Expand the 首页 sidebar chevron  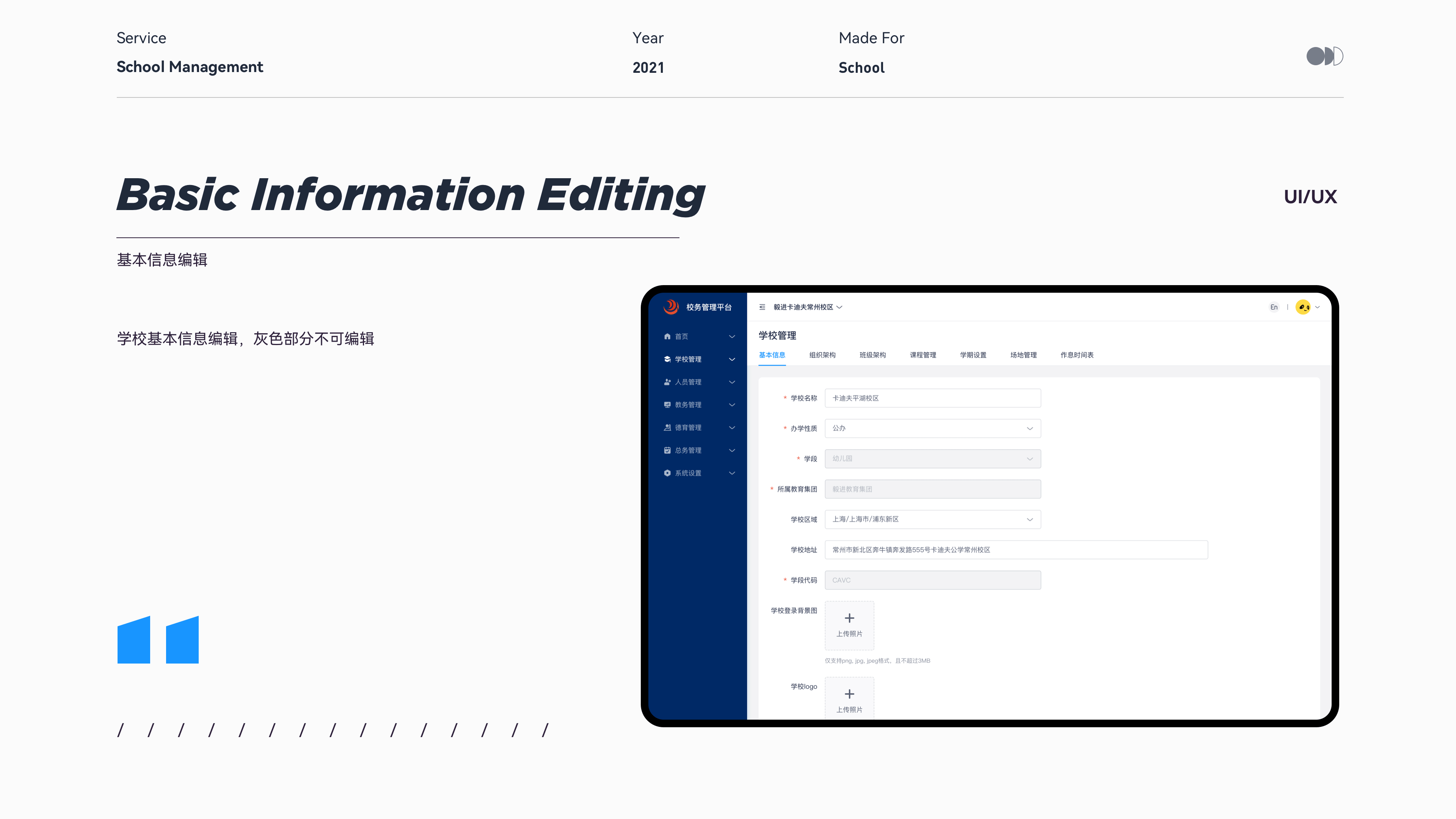point(732,336)
